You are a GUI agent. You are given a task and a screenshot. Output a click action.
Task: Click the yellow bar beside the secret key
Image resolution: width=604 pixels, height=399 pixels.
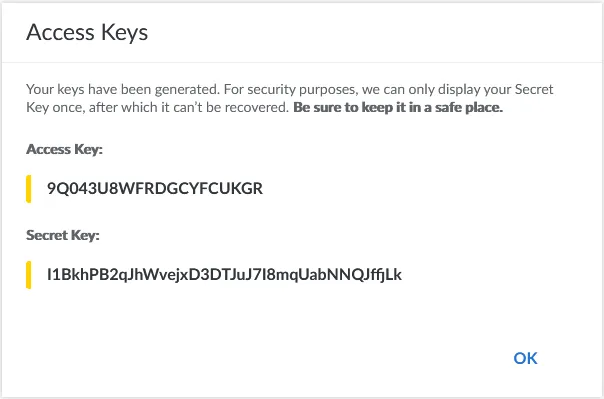tap(29, 275)
